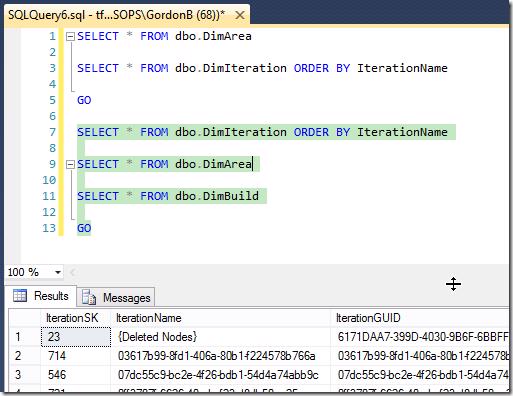
Task: Collapse the code block at line 1
Action: [x=70, y=36]
